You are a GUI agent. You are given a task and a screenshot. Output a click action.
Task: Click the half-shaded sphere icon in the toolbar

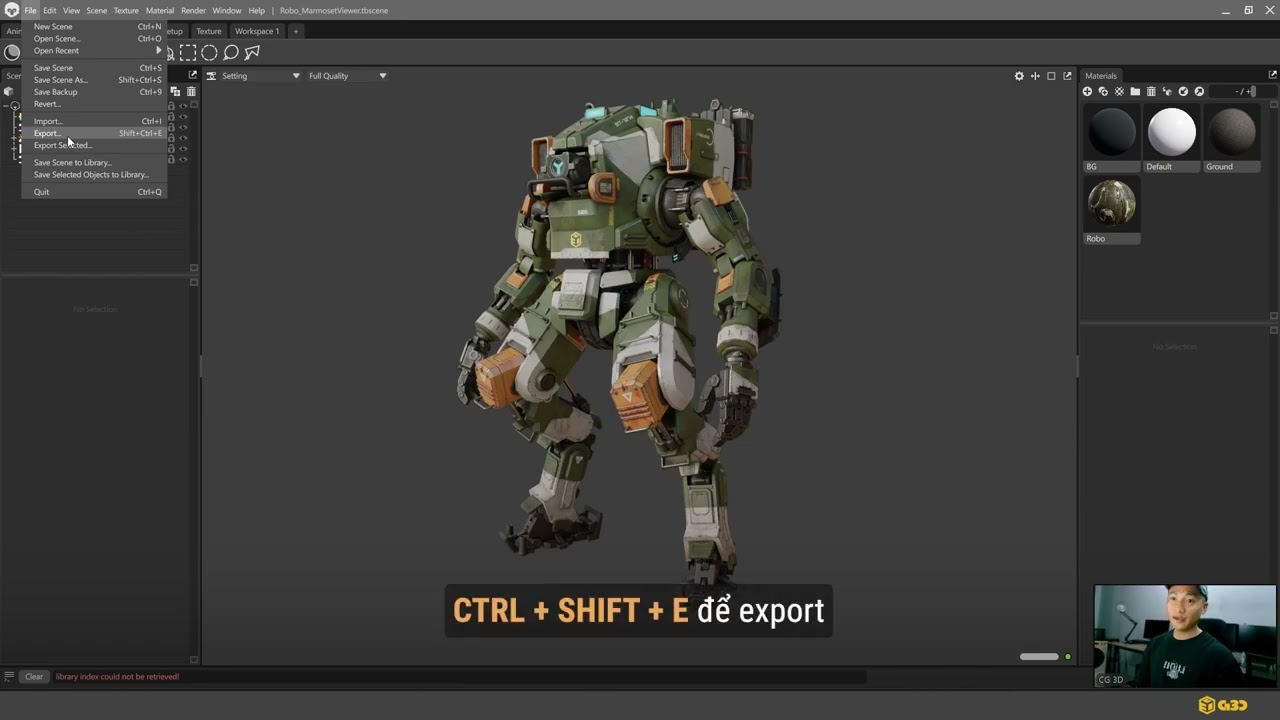pos(12,53)
